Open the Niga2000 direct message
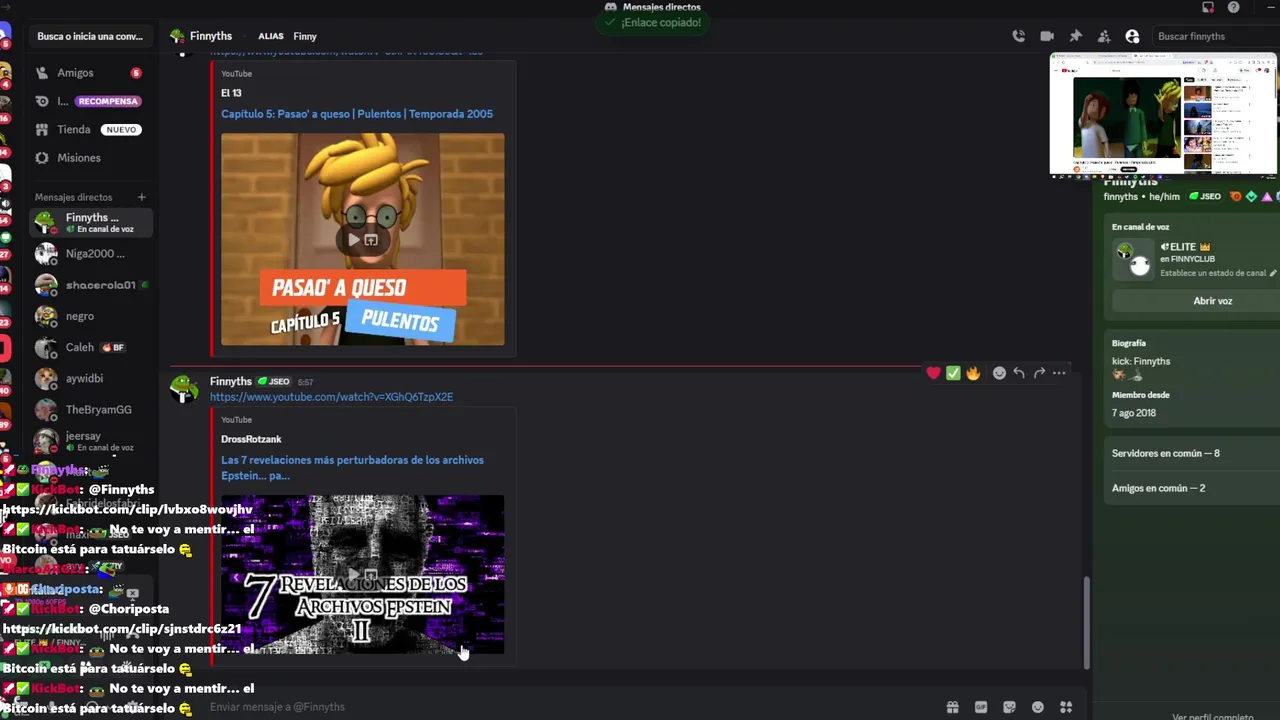The height and width of the screenshot is (720, 1280). [x=90, y=254]
